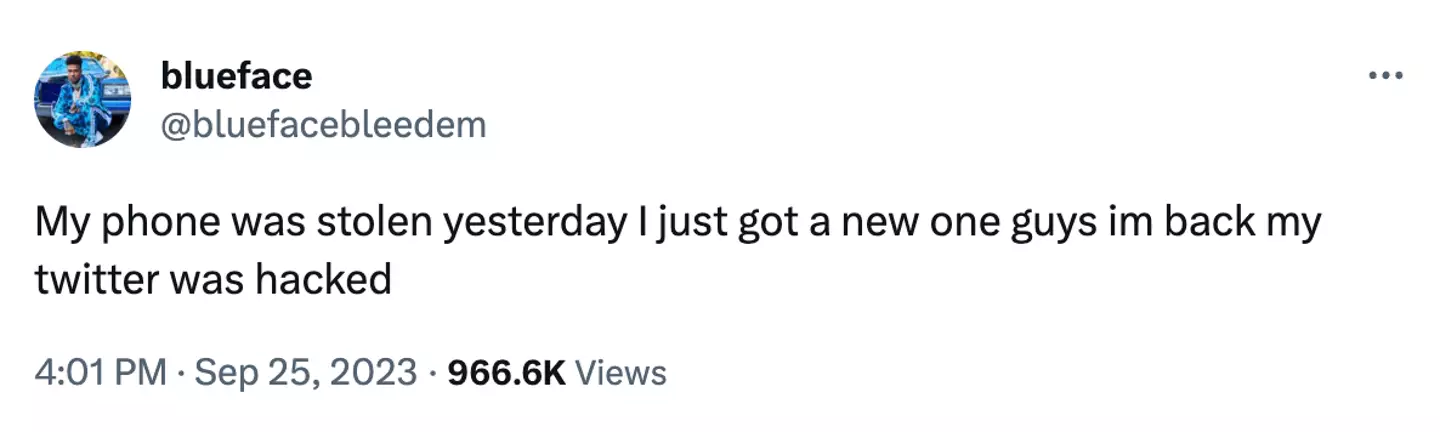The width and height of the screenshot is (1440, 432).
Task: Click the Sep 25, 2023 date
Action: tap(305, 373)
